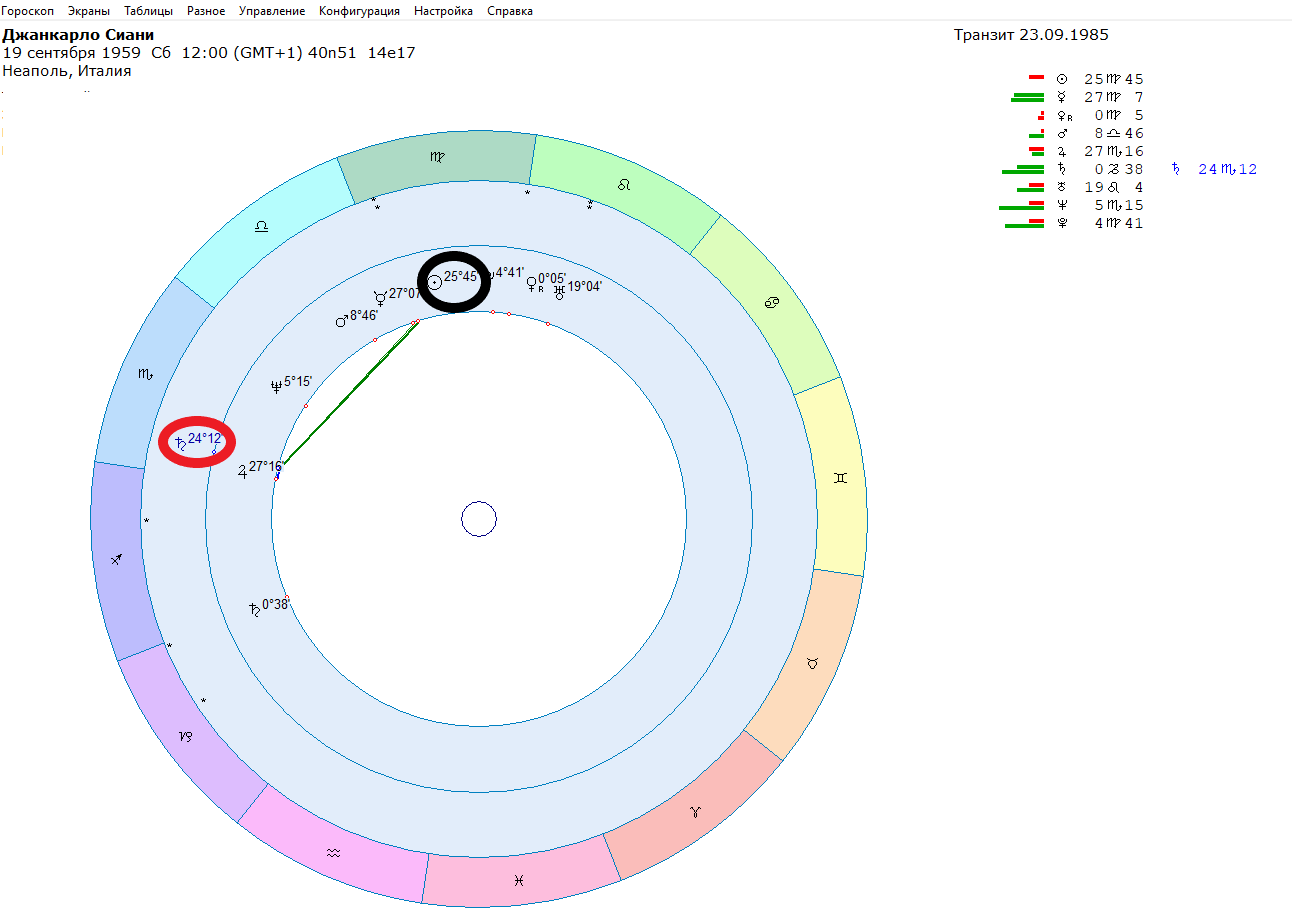Click the Gemini sign on zodiac ring
The width and height of the screenshot is (1292, 924).
click(x=840, y=479)
